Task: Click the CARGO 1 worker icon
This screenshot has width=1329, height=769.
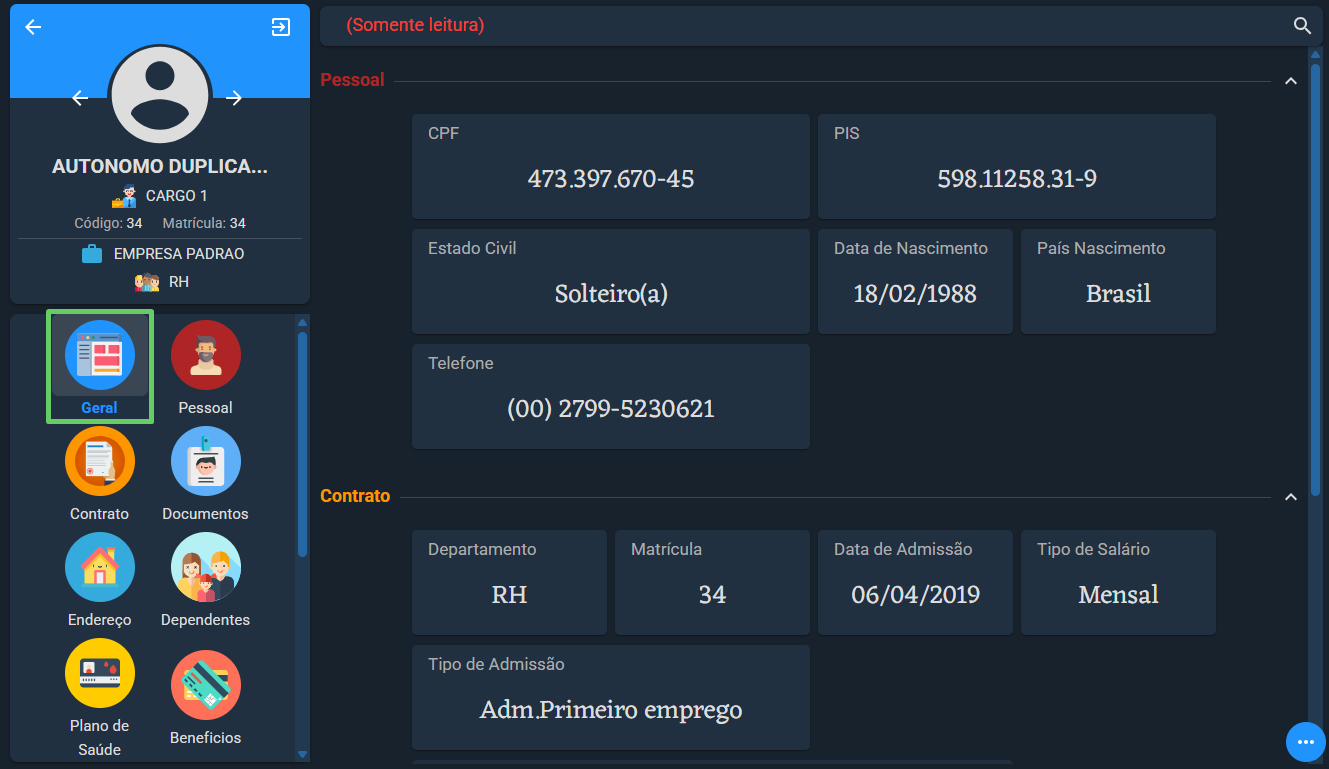Action: [124, 196]
